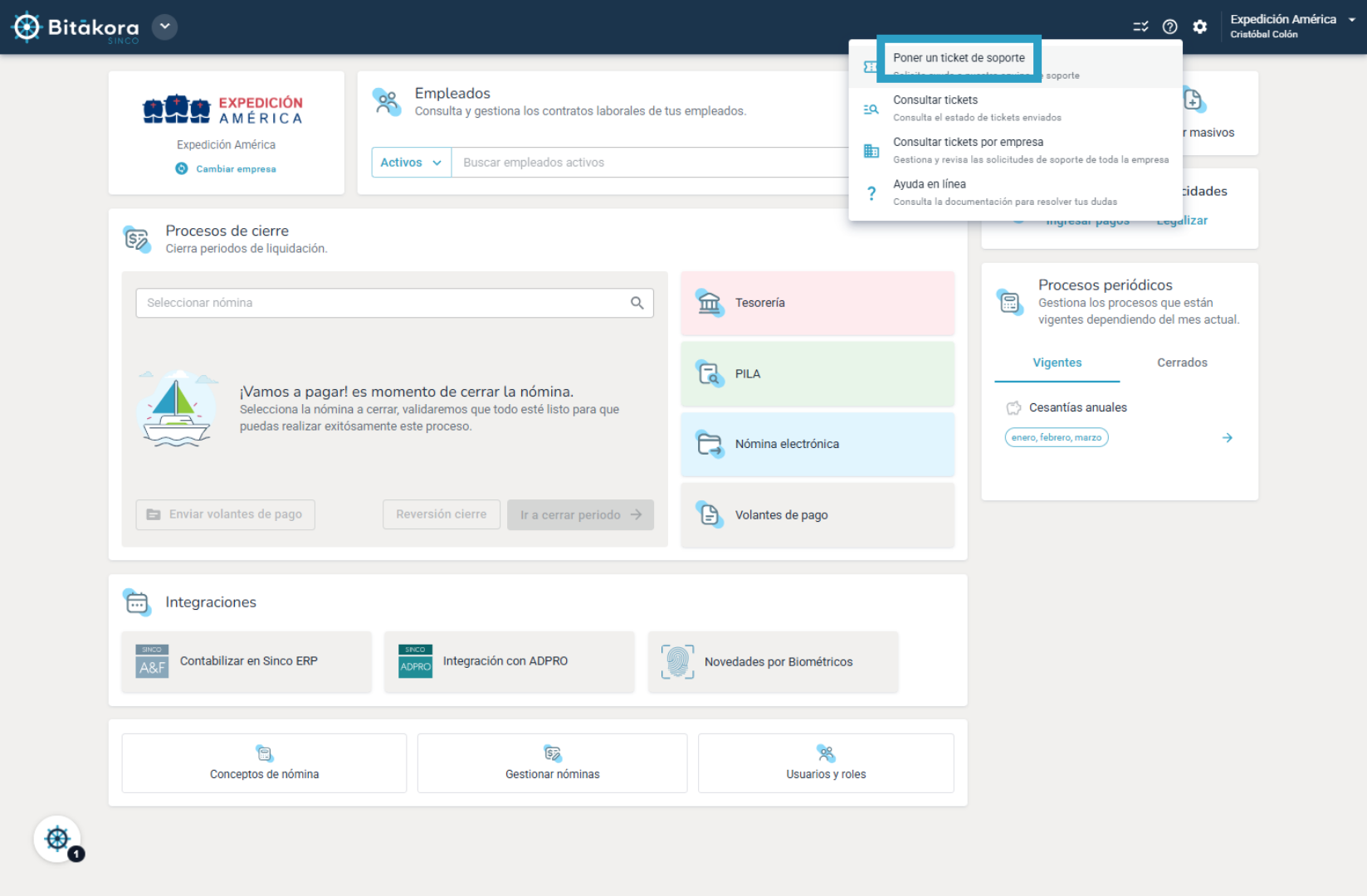This screenshot has width=1367, height=896.
Task: Open Ayuda en línea menu entry
Action: 1016,192
